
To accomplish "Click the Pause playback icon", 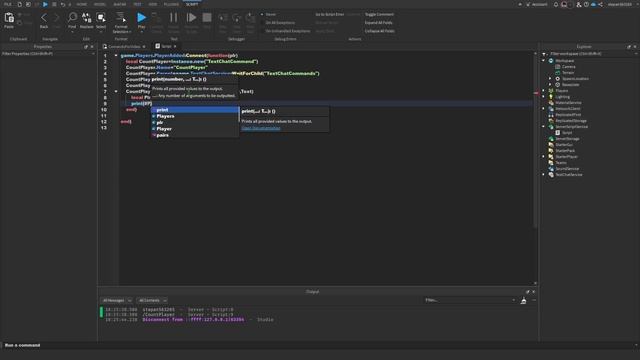I will [173, 17].
